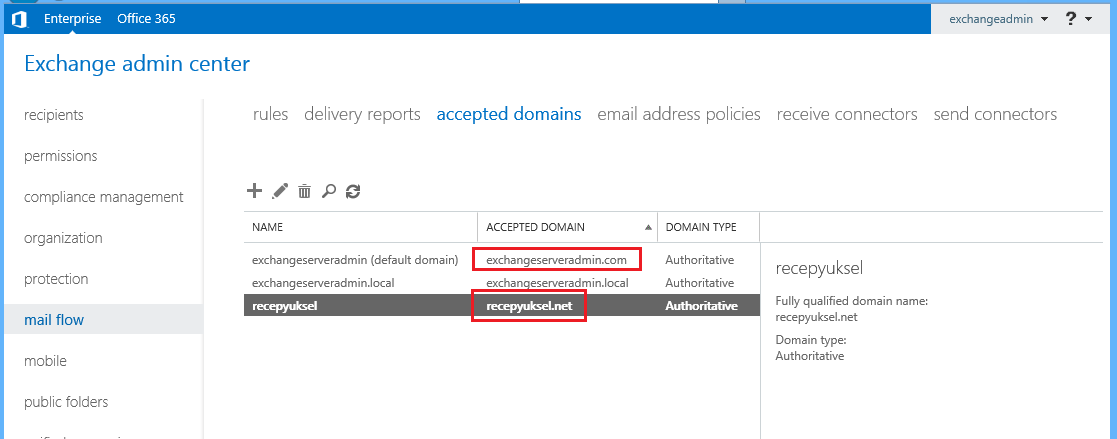The image size is (1117, 439).
Task: Open email address policies tab
Action: click(679, 115)
